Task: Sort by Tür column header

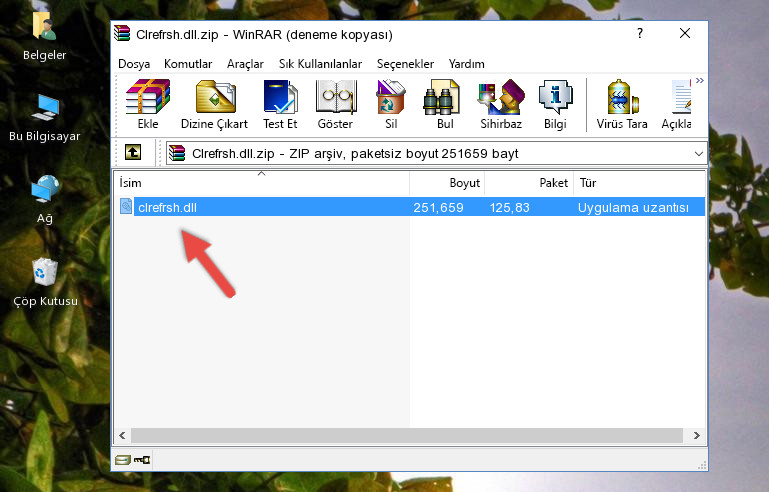Action: (x=640, y=183)
